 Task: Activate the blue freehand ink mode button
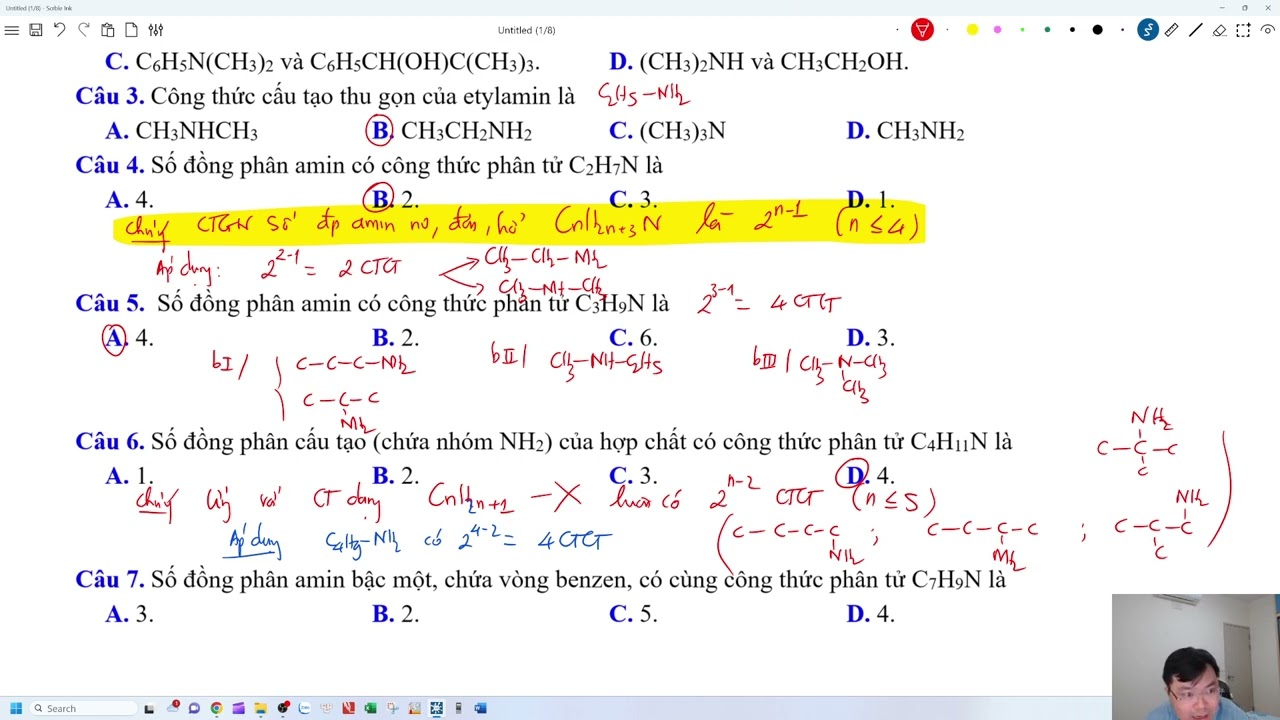pos(1147,30)
